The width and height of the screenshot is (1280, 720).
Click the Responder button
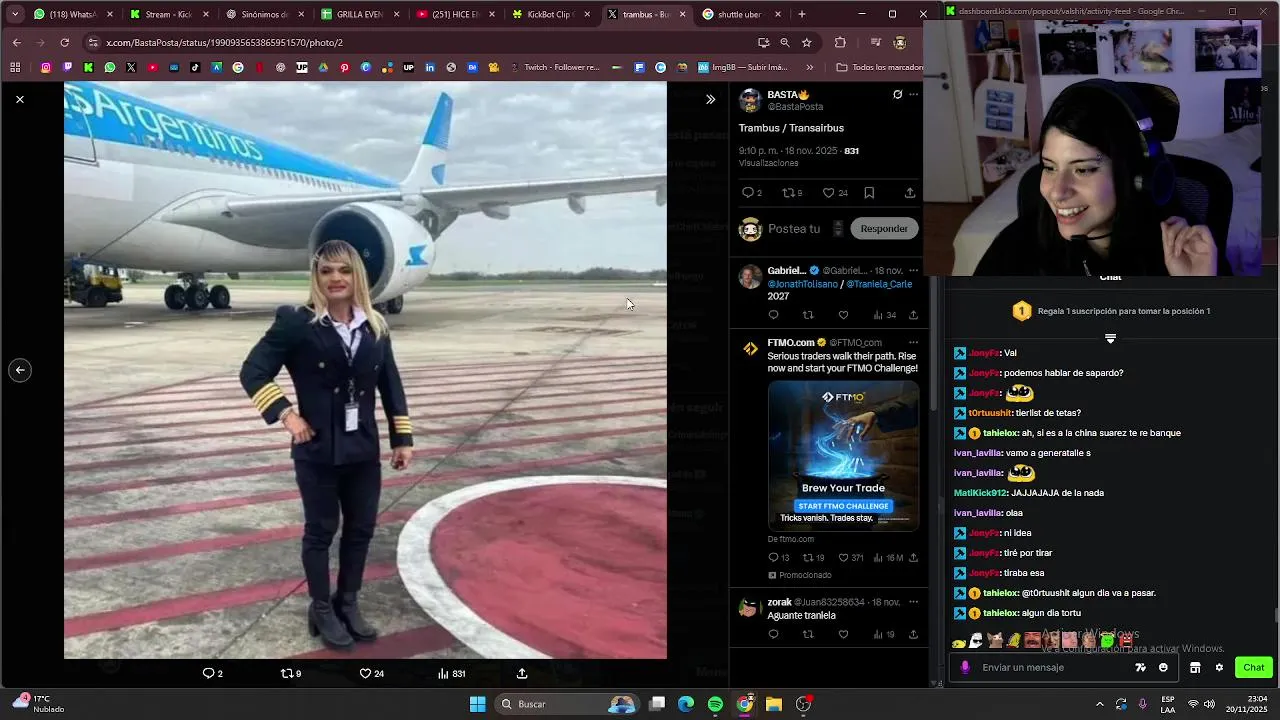pos(884,229)
